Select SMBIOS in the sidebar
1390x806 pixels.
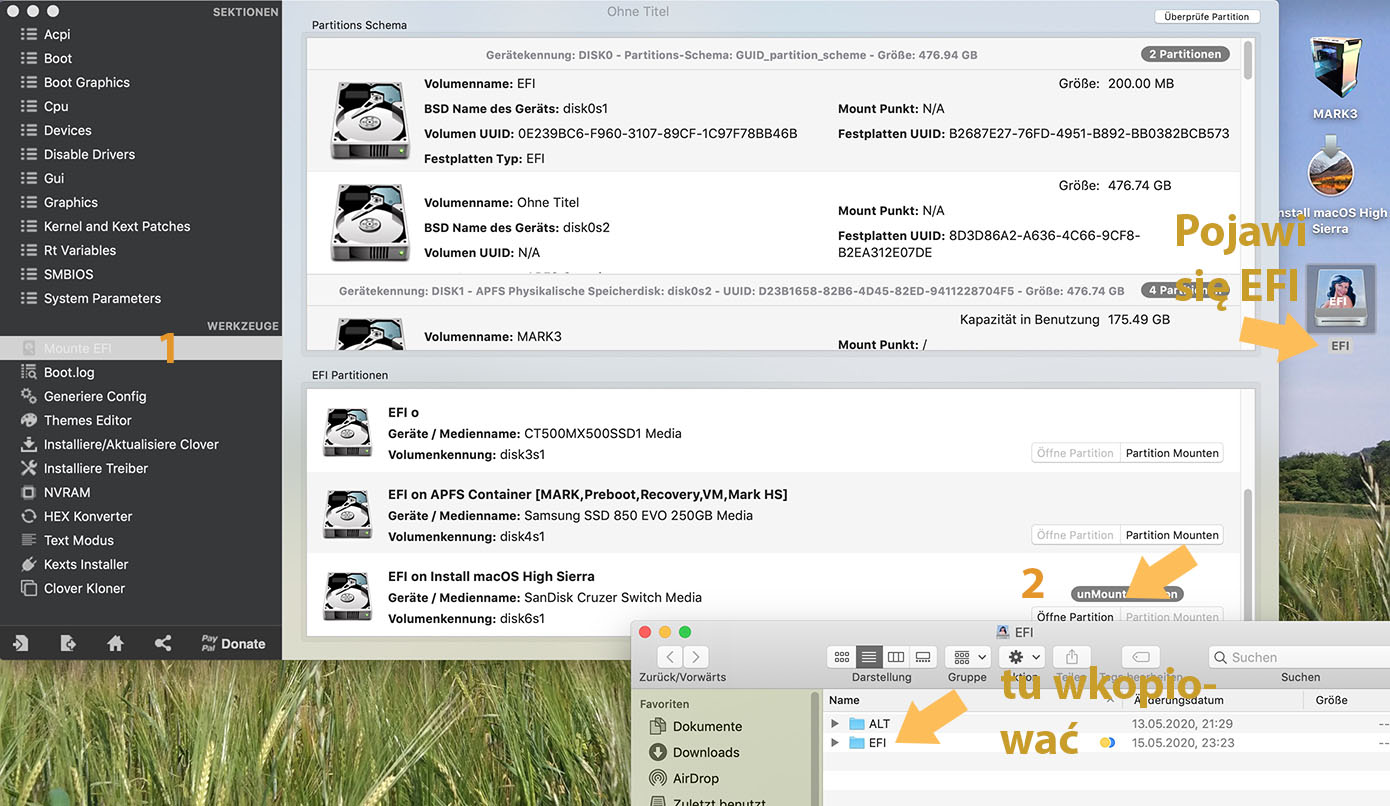coord(68,274)
